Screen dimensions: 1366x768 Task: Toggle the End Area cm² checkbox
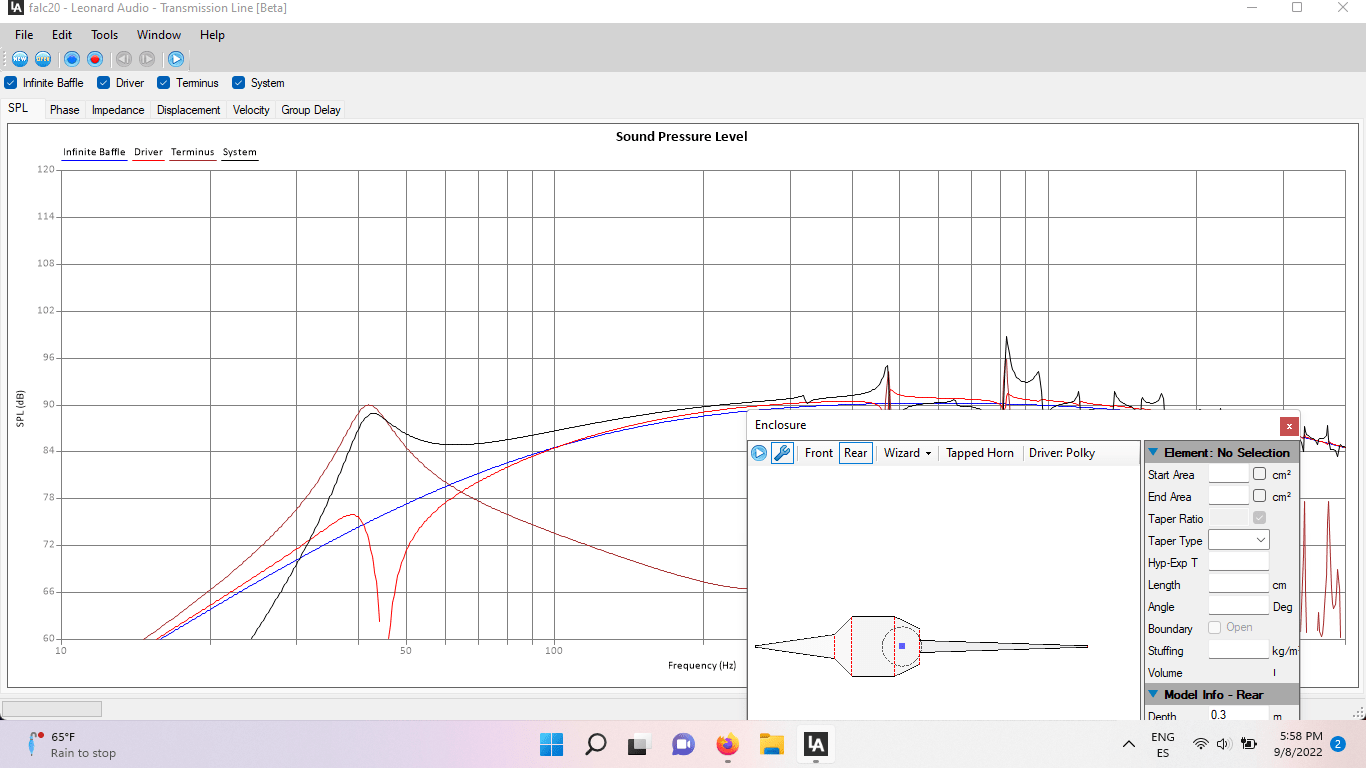(1260, 496)
